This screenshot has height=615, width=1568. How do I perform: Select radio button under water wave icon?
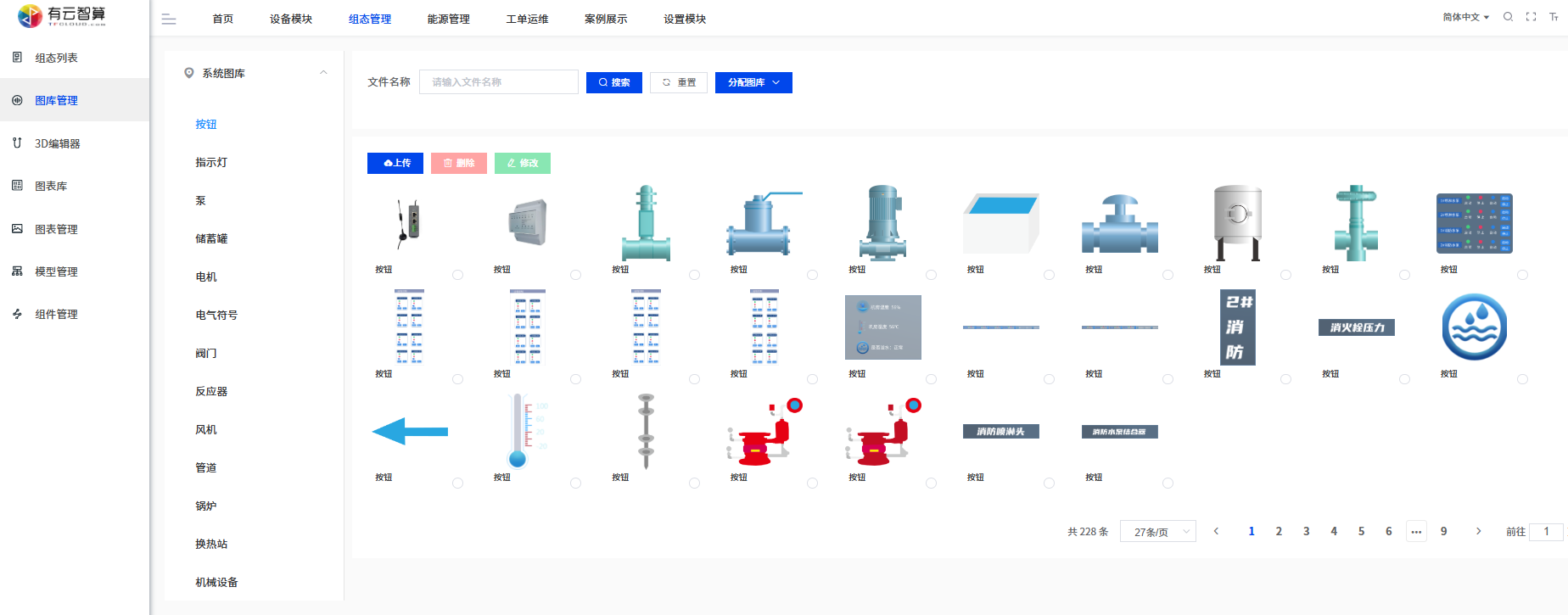click(x=1522, y=379)
